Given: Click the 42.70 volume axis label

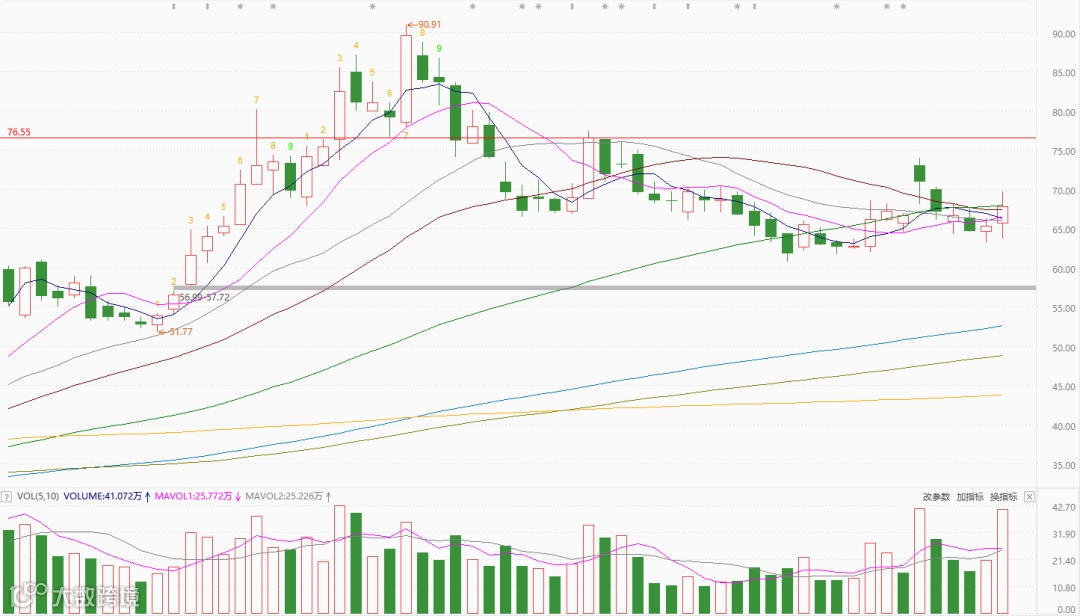Looking at the screenshot, I should [1062, 508].
